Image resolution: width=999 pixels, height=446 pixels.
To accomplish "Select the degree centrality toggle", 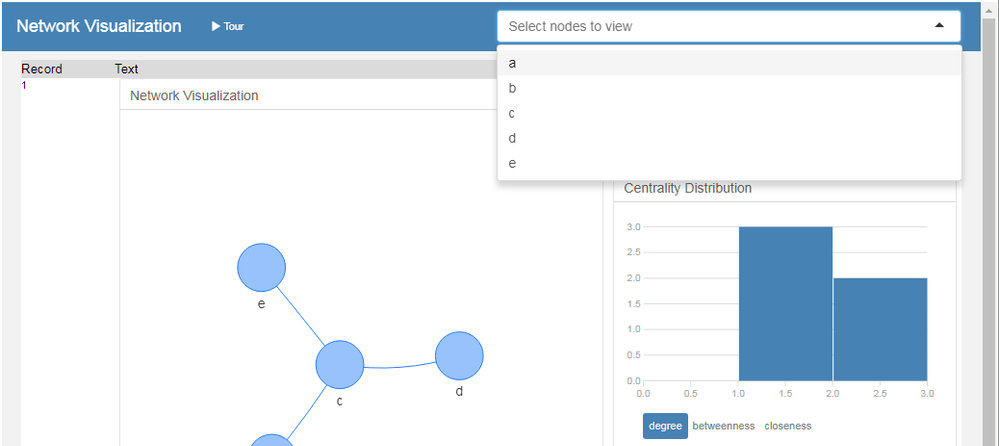I will click(665, 426).
